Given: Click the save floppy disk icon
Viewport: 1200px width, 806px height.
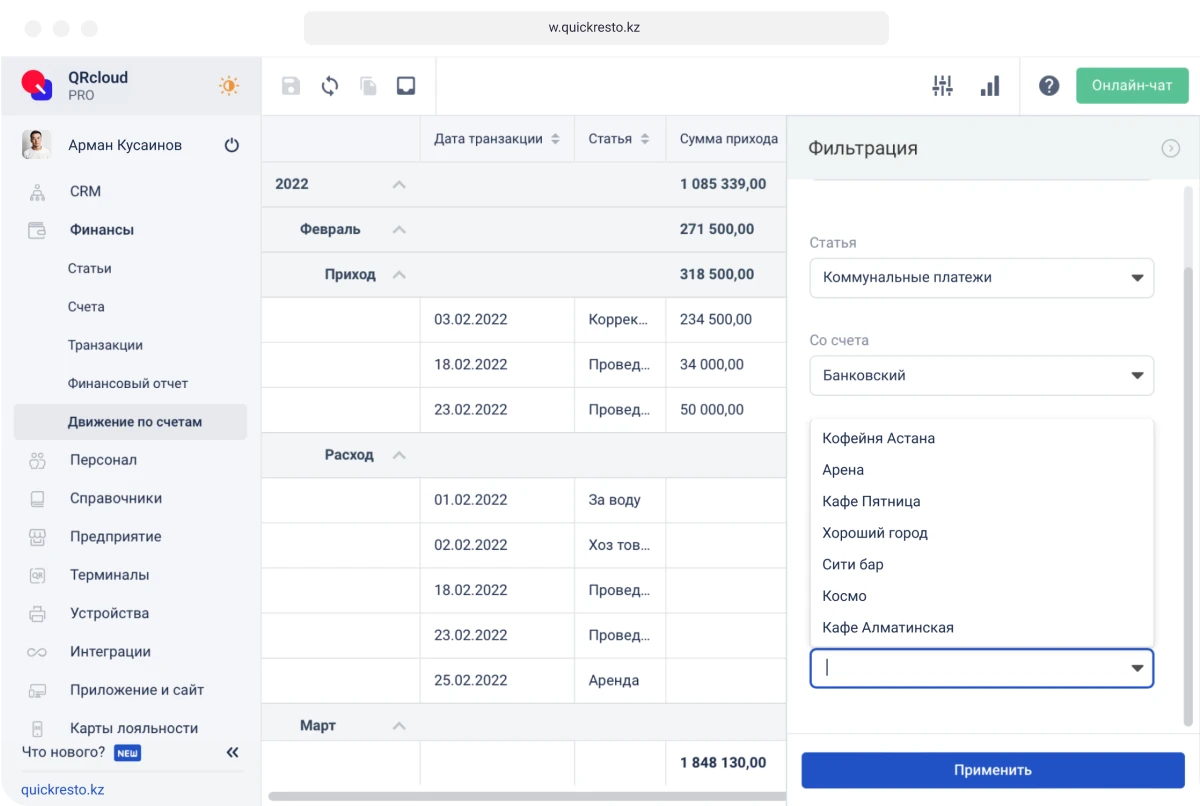Looking at the screenshot, I should [x=291, y=86].
